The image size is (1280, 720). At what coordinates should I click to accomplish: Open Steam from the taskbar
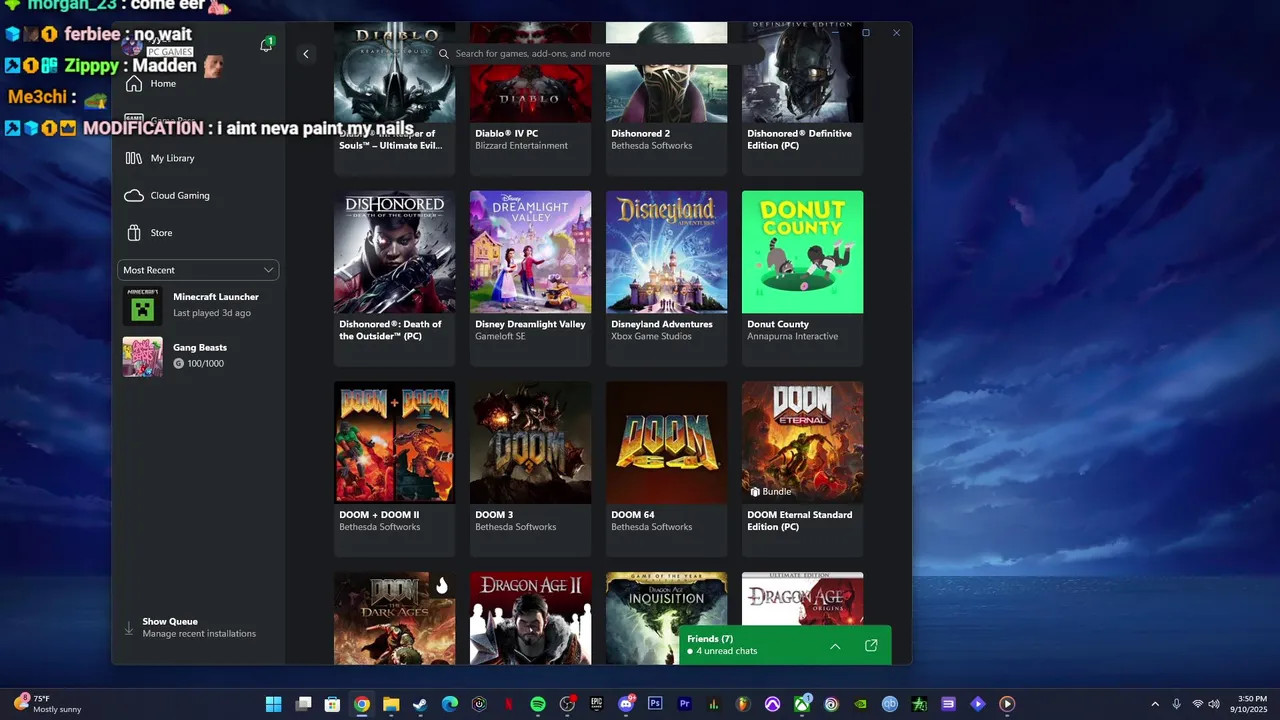[x=421, y=704]
